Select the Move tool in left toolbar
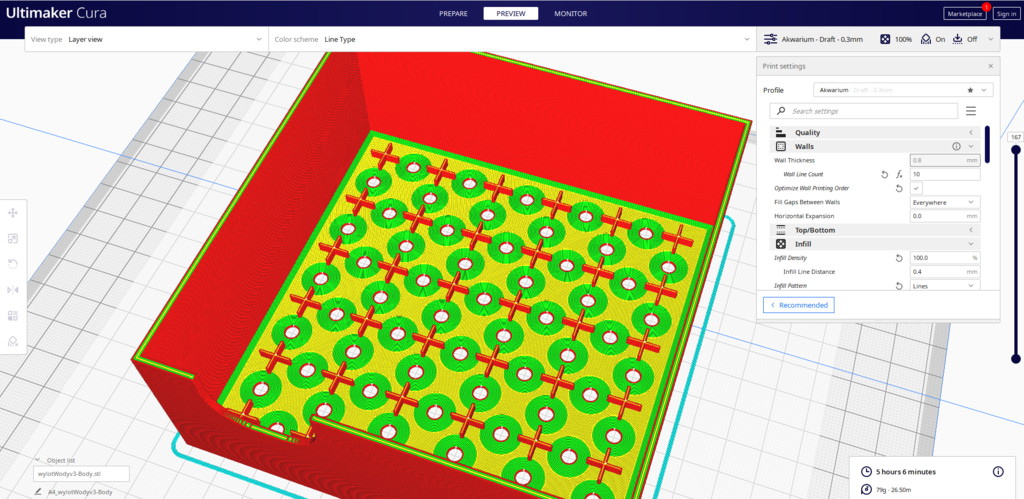 [x=13, y=213]
